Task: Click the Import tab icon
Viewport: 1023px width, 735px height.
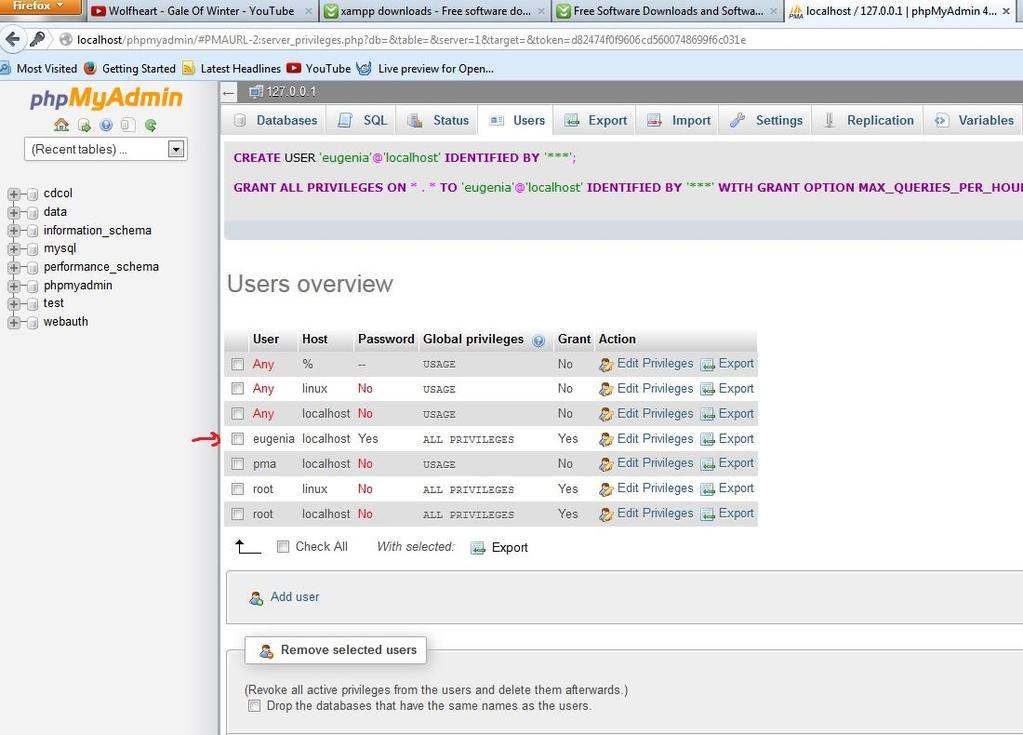Action: coord(654,121)
